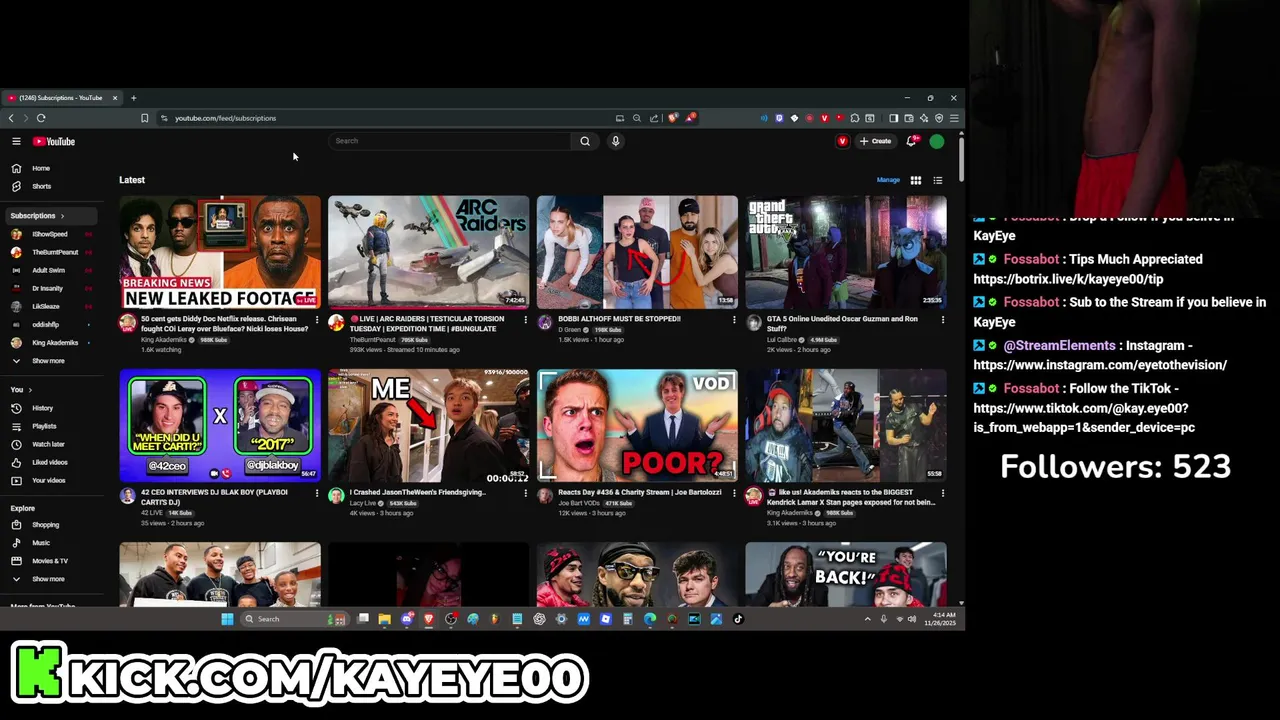
Task: Switch to list view layout
Action: tap(938, 180)
